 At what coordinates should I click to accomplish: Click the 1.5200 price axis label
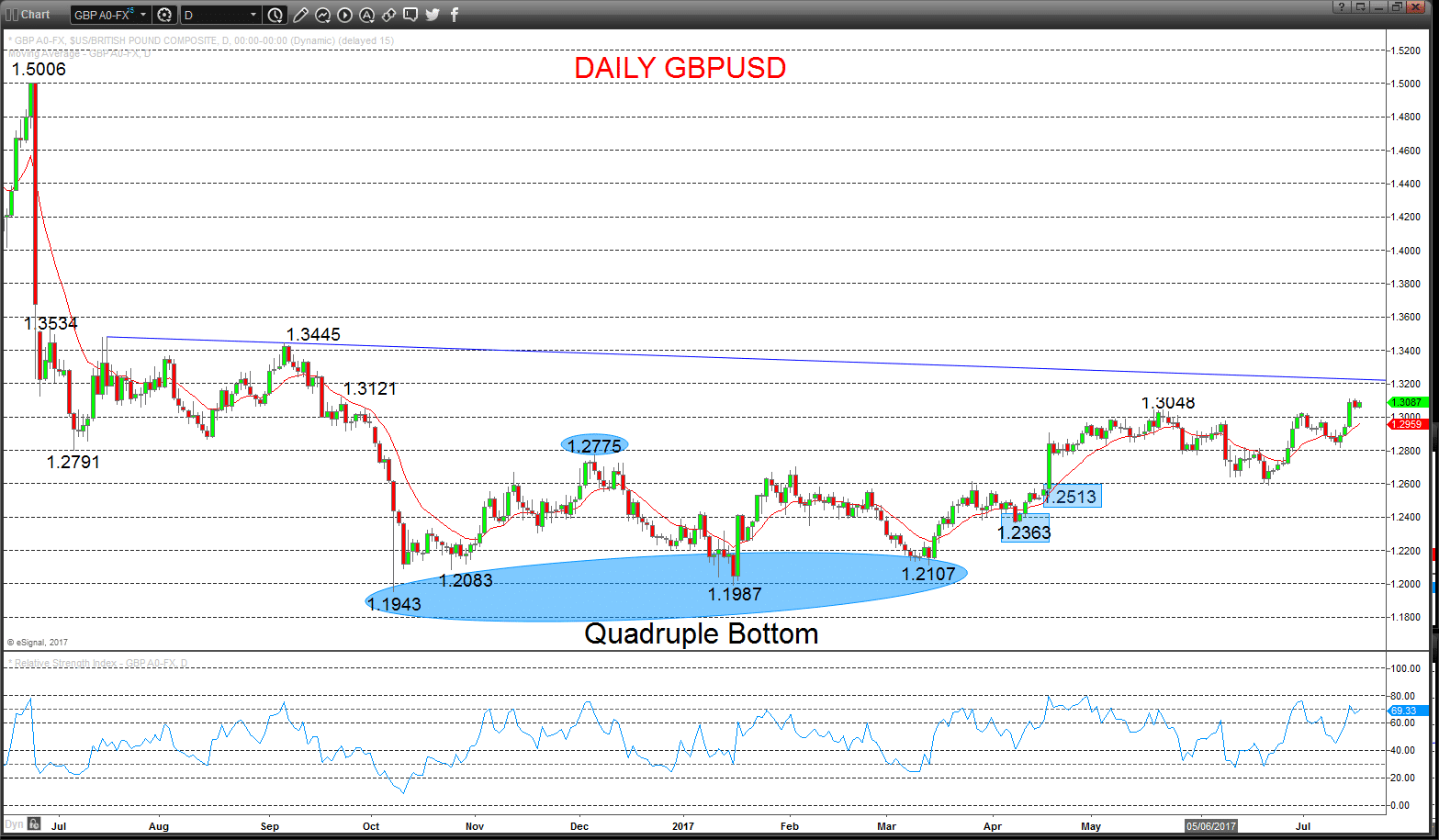click(1404, 50)
